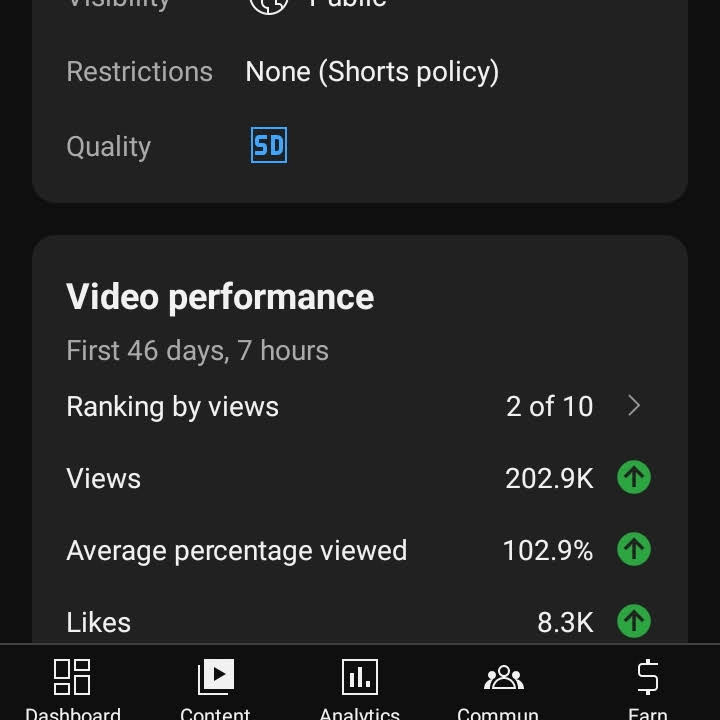Open the Dashboard icon in bottom navigation
This screenshot has width=720, height=720.
point(72,677)
